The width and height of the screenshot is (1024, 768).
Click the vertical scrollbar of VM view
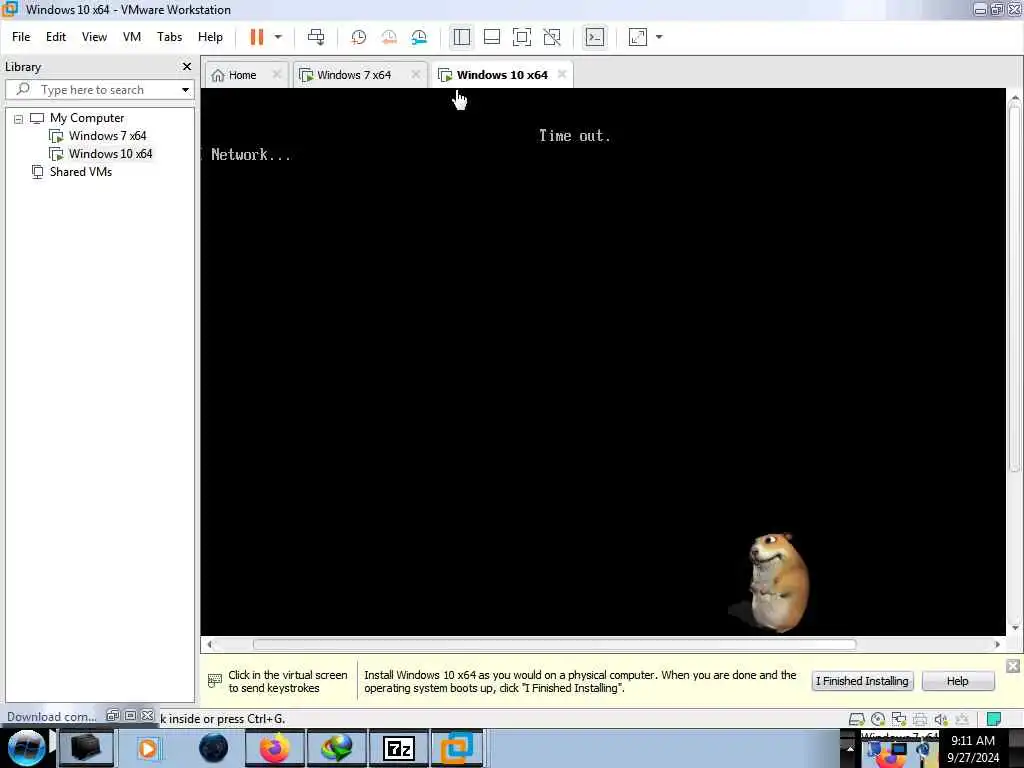(x=1014, y=287)
